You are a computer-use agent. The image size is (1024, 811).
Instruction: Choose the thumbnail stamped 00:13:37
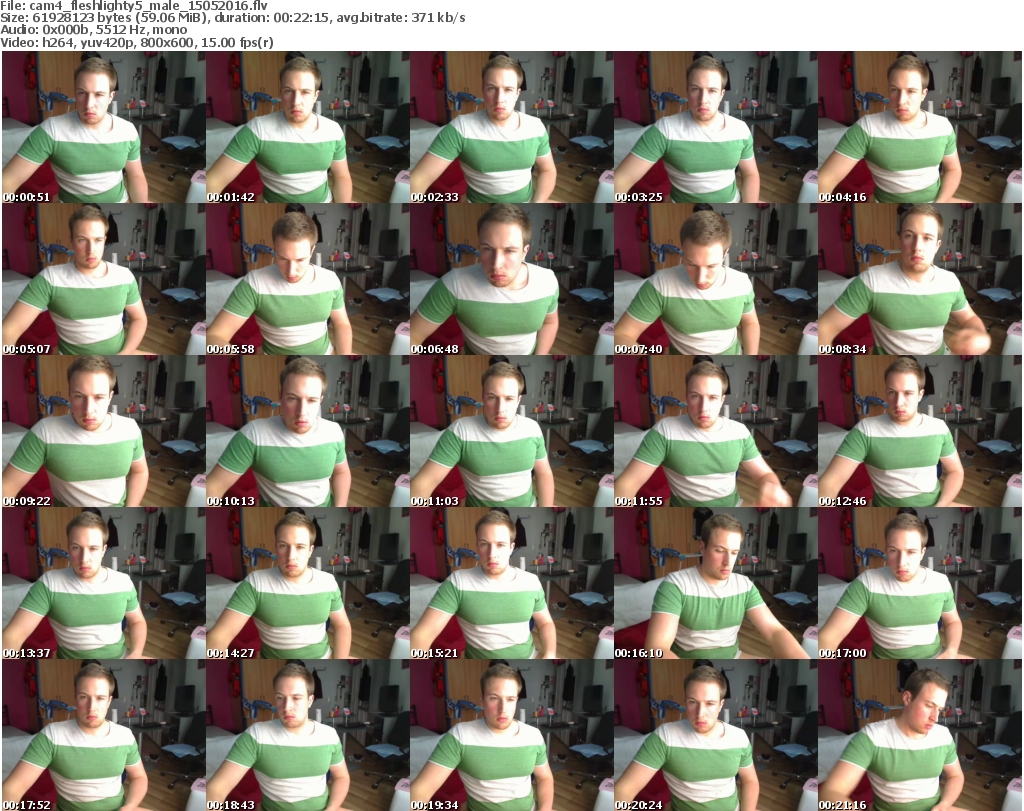(104, 583)
